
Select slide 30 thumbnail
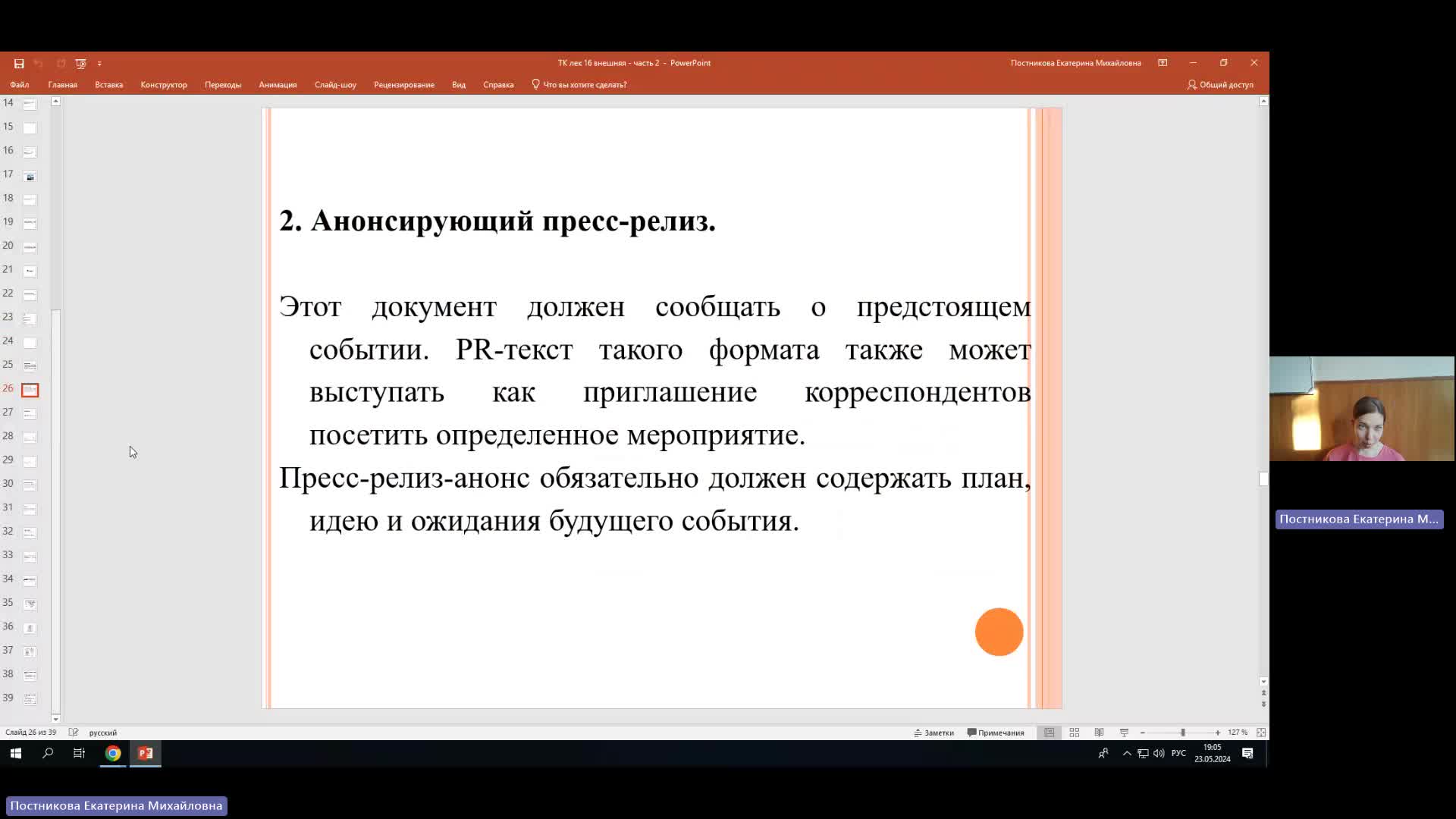30,485
